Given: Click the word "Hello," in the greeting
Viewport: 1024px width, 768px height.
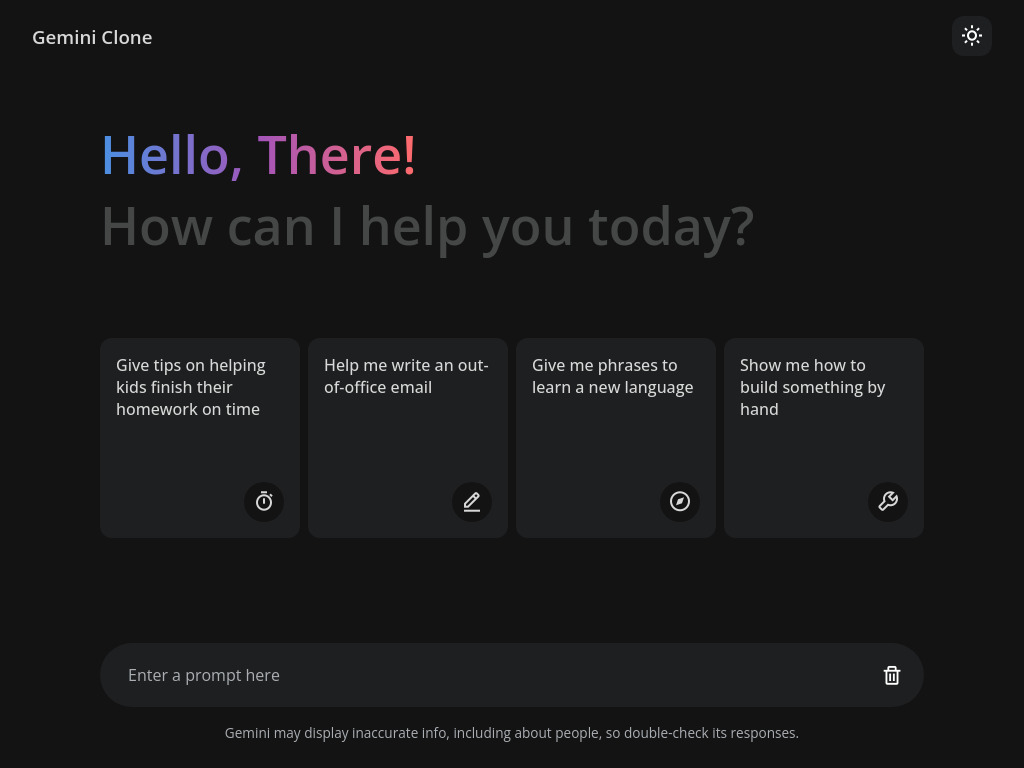Looking at the screenshot, I should [x=171, y=156].
